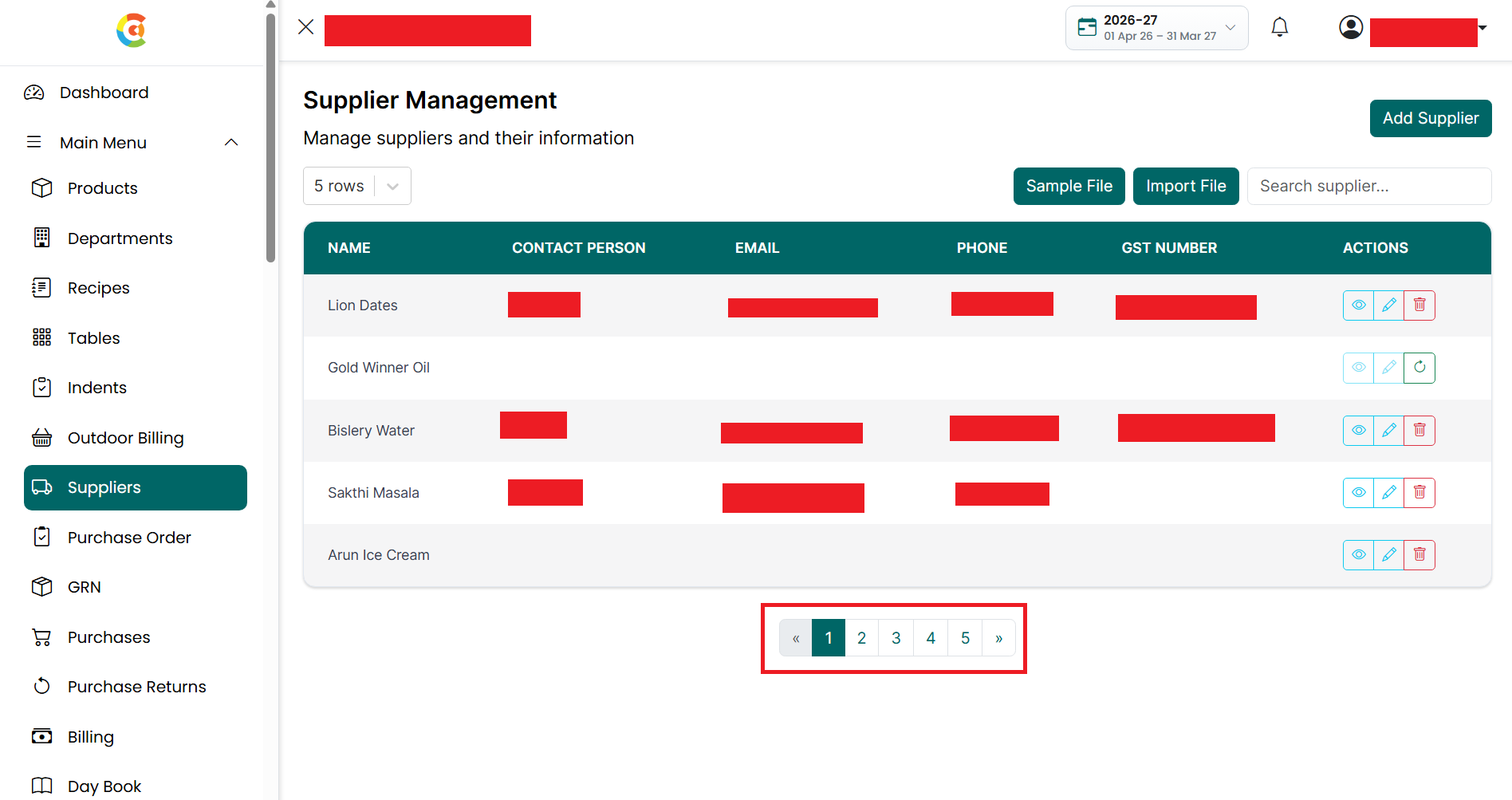
Task: Open the 2026-27 financial year dropdown
Action: [1156, 28]
